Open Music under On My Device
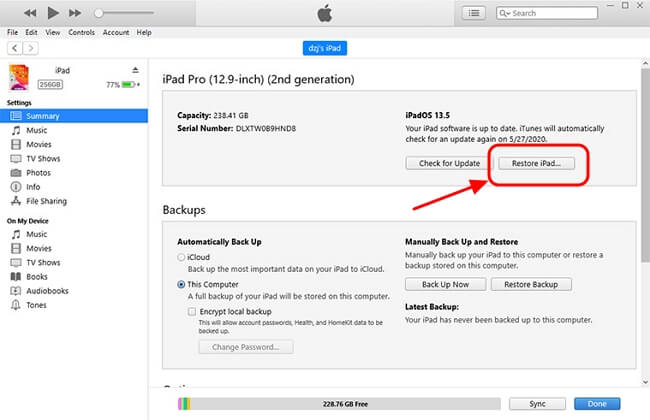This screenshot has width=650, height=420. 36,234
